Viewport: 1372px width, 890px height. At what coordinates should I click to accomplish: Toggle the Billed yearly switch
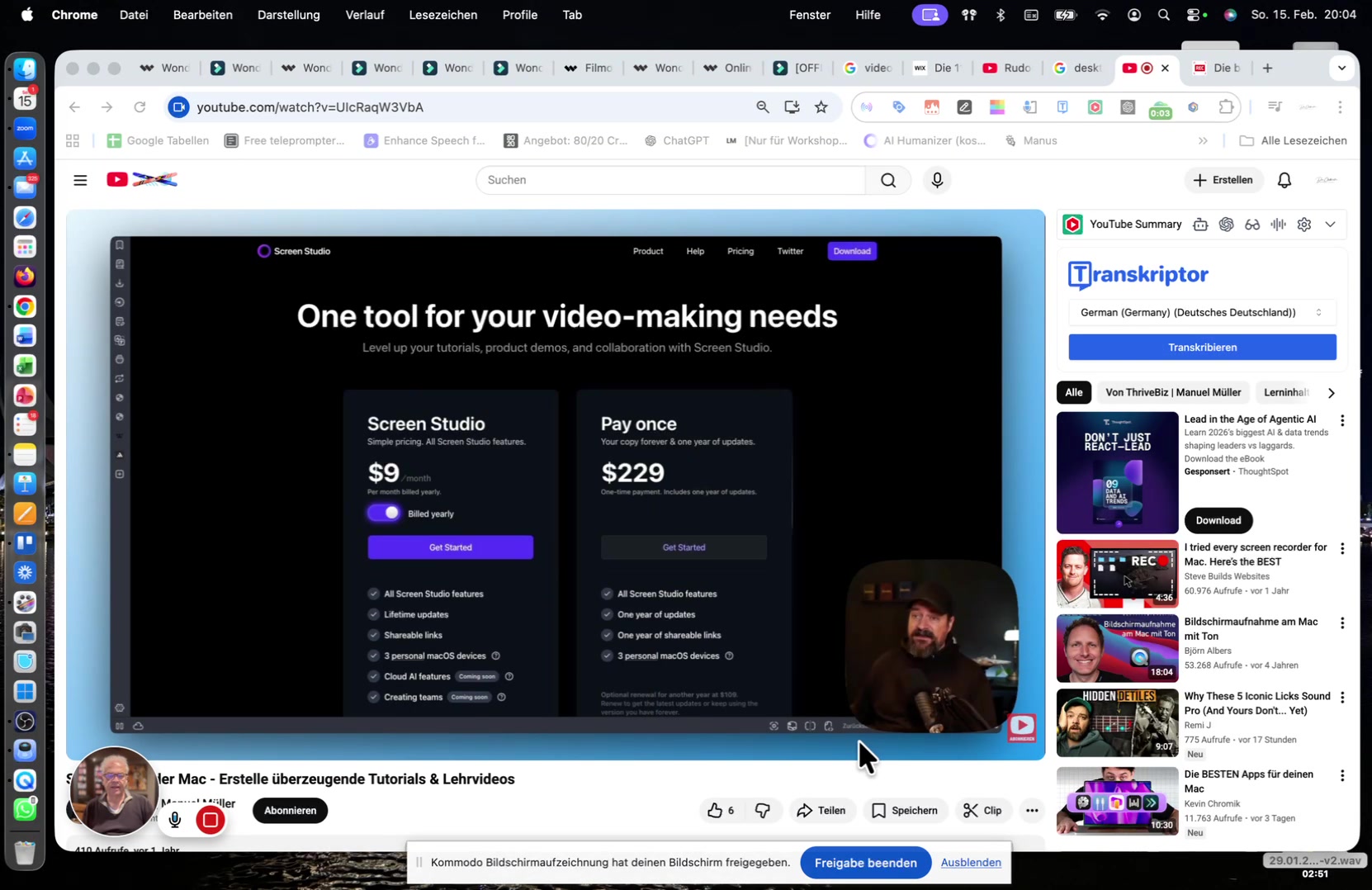click(x=384, y=514)
